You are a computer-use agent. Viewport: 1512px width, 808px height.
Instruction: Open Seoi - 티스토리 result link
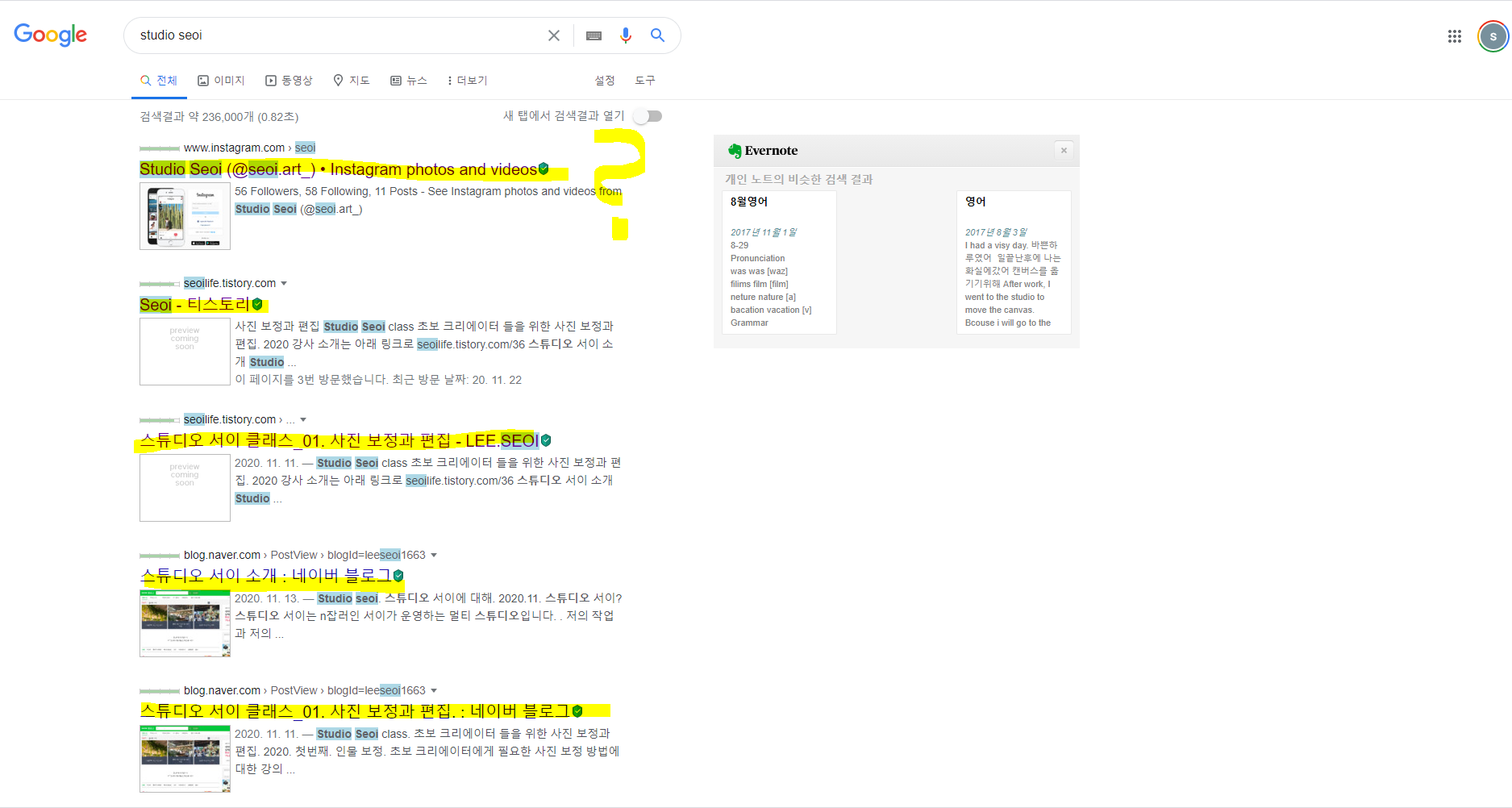click(194, 305)
